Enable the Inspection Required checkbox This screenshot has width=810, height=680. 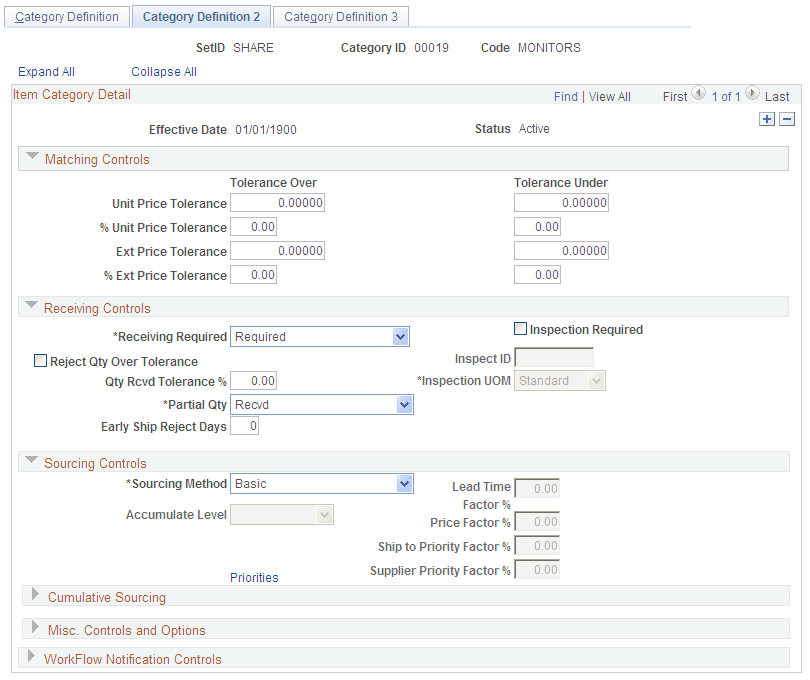[x=519, y=328]
